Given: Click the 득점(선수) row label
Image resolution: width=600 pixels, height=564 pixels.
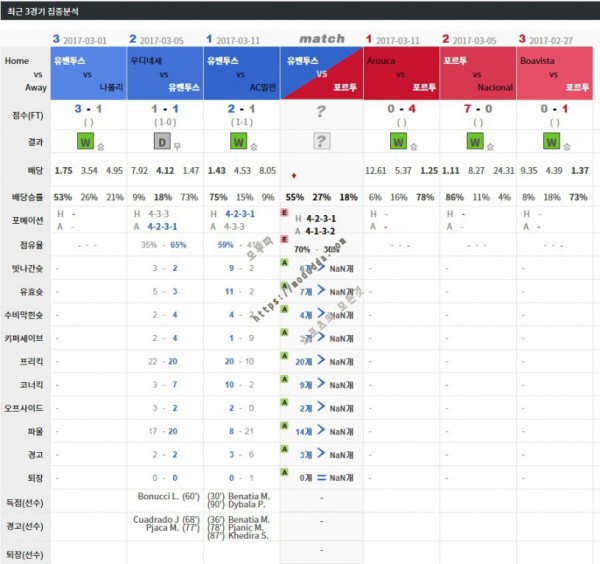Looking at the screenshot, I should pos(25,503).
